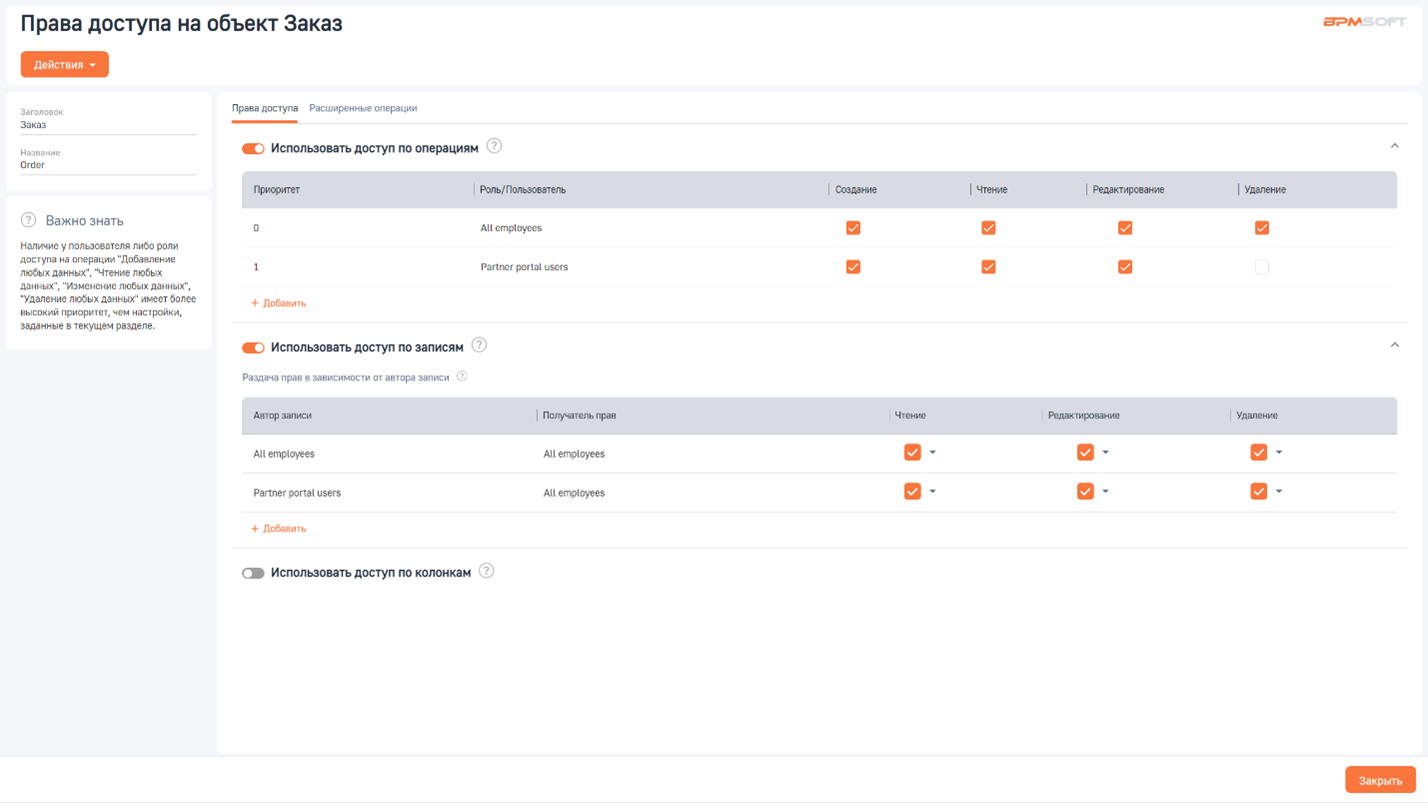Uncheck Создание for Partner portal users

(853, 267)
